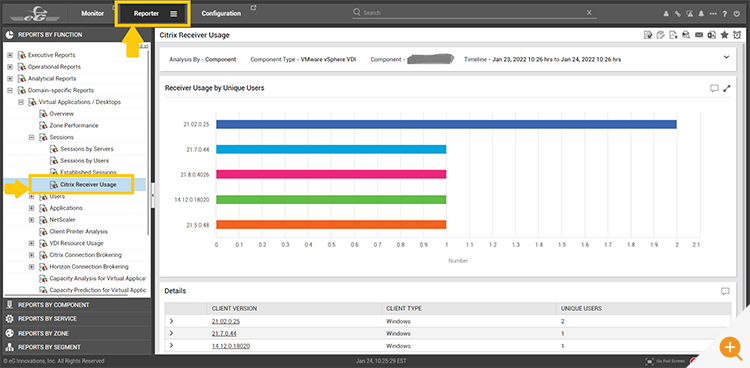
Task: Click the edit report pencil icon
Action: coord(661,34)
